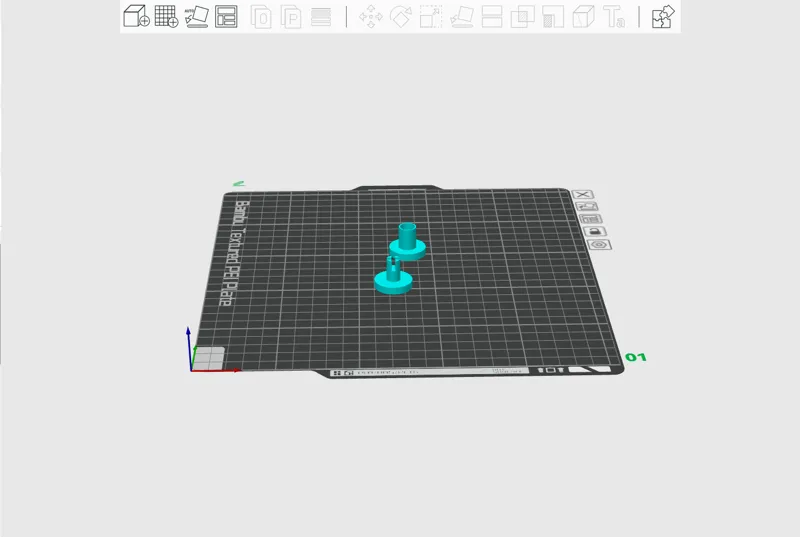Select the Move tool arrows icon
Screen dimensions: 800x537
[x=371, y=17]
